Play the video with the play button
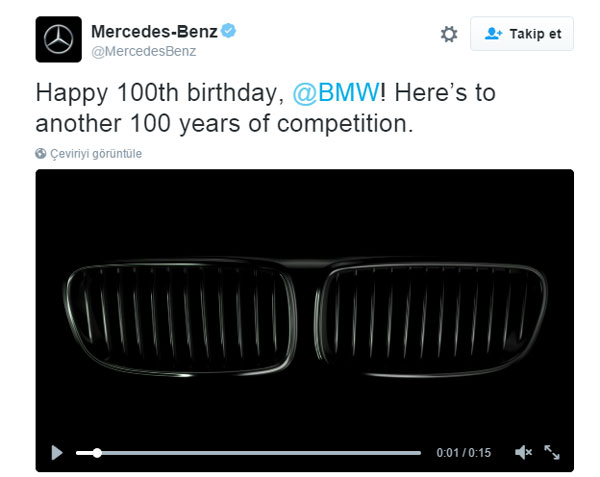Viewport: 600px width, 477px height. tap(57, 452)
